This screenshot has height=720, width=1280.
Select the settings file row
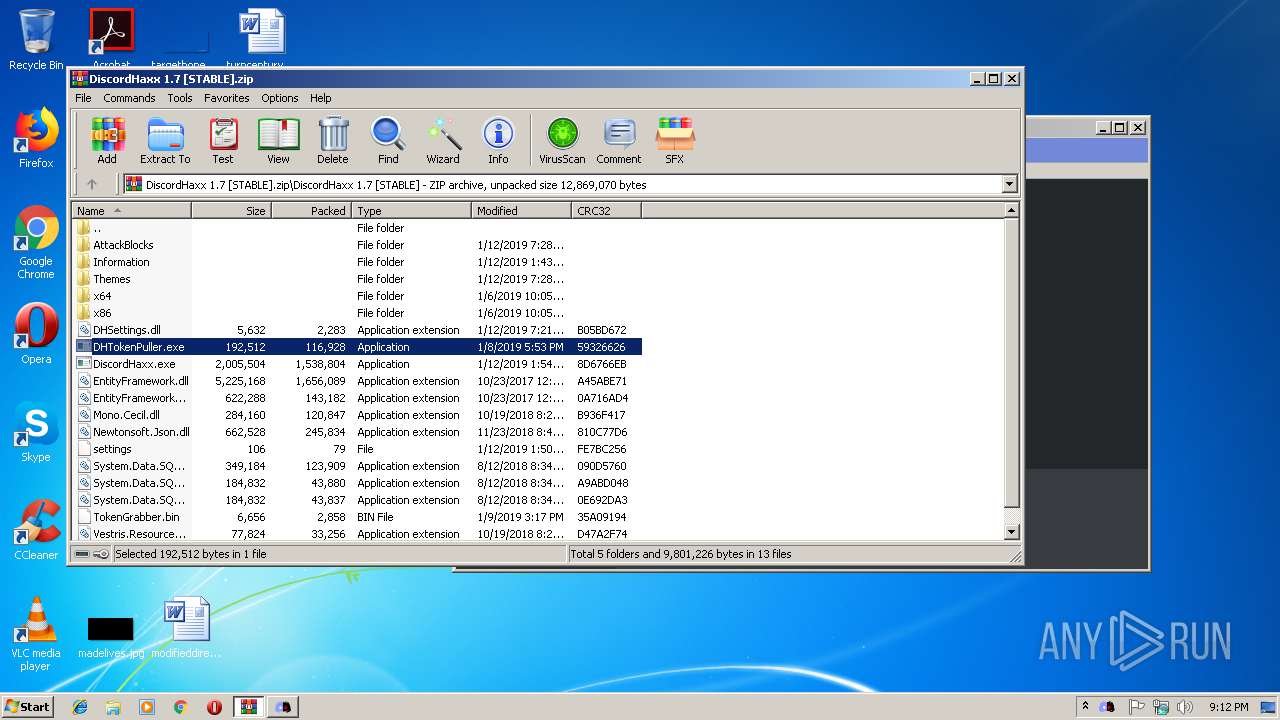(x=112, y=449)
